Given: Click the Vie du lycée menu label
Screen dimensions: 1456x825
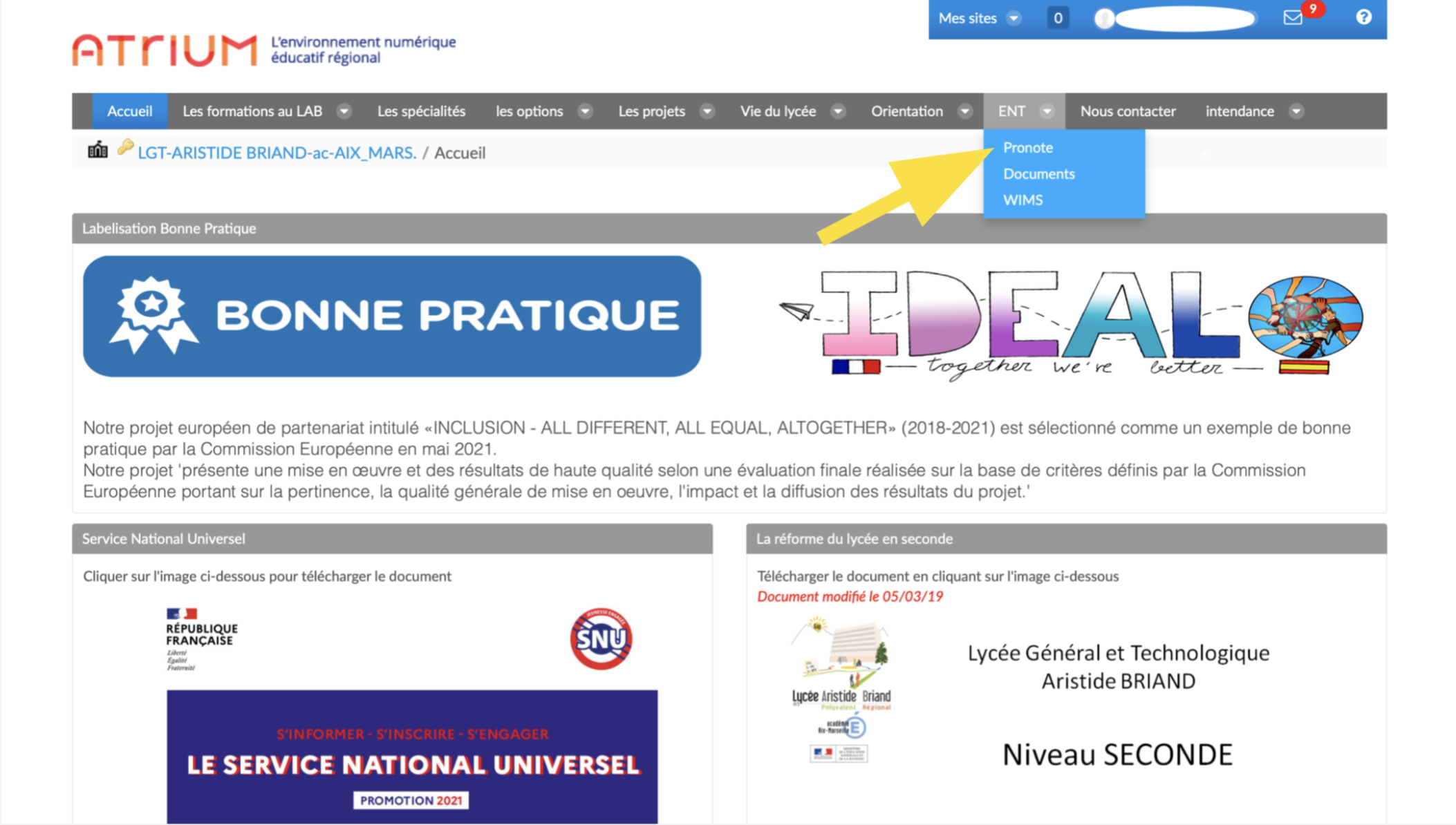Looking at the screenshot, I should [x=778, y=111].
